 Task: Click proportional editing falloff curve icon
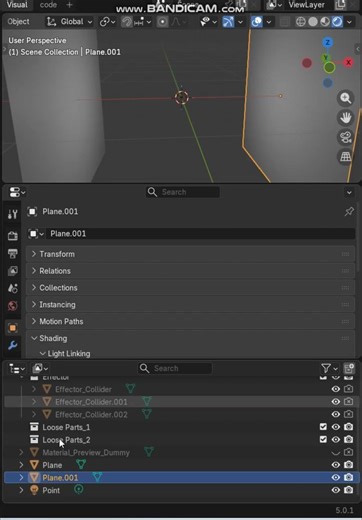(x=176, y=22)
